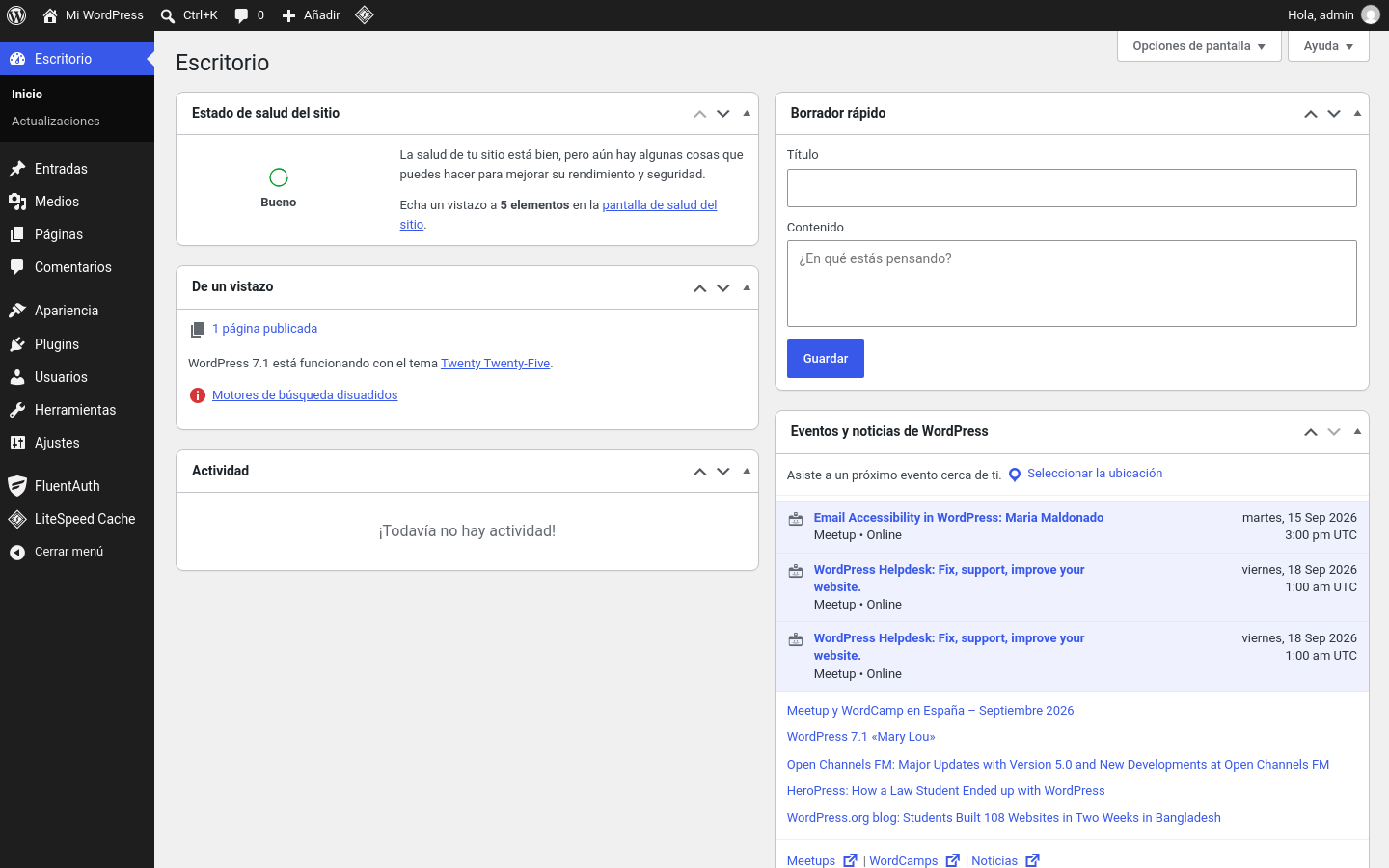This screenshot has width=1389, height=868.
Task: Open the Herramientas menu
Action: point(77,410)
